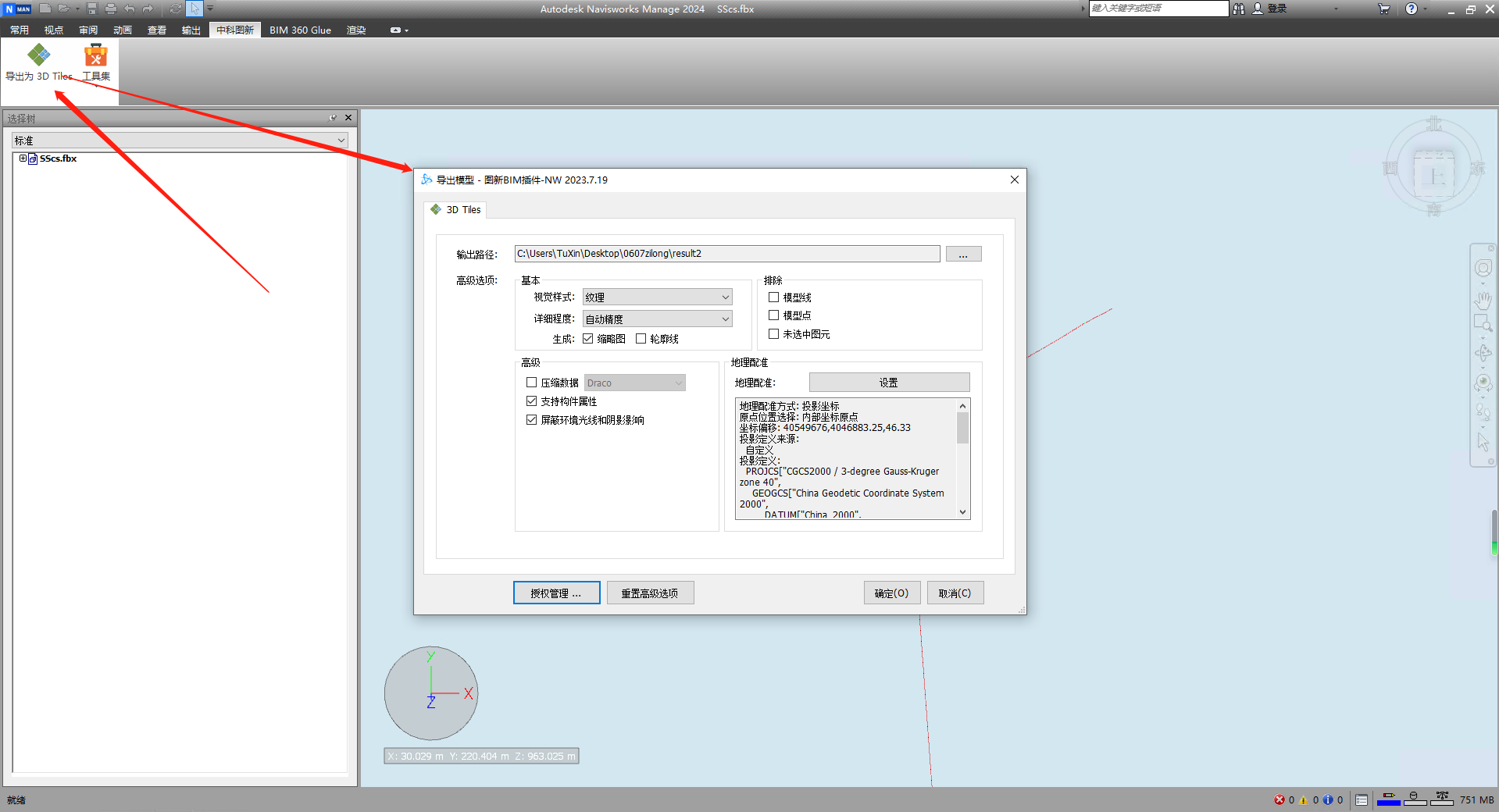
Task: Toggle the 屏蔽环境光线和阴影影响 checkbox
Action: click(531, 419)
